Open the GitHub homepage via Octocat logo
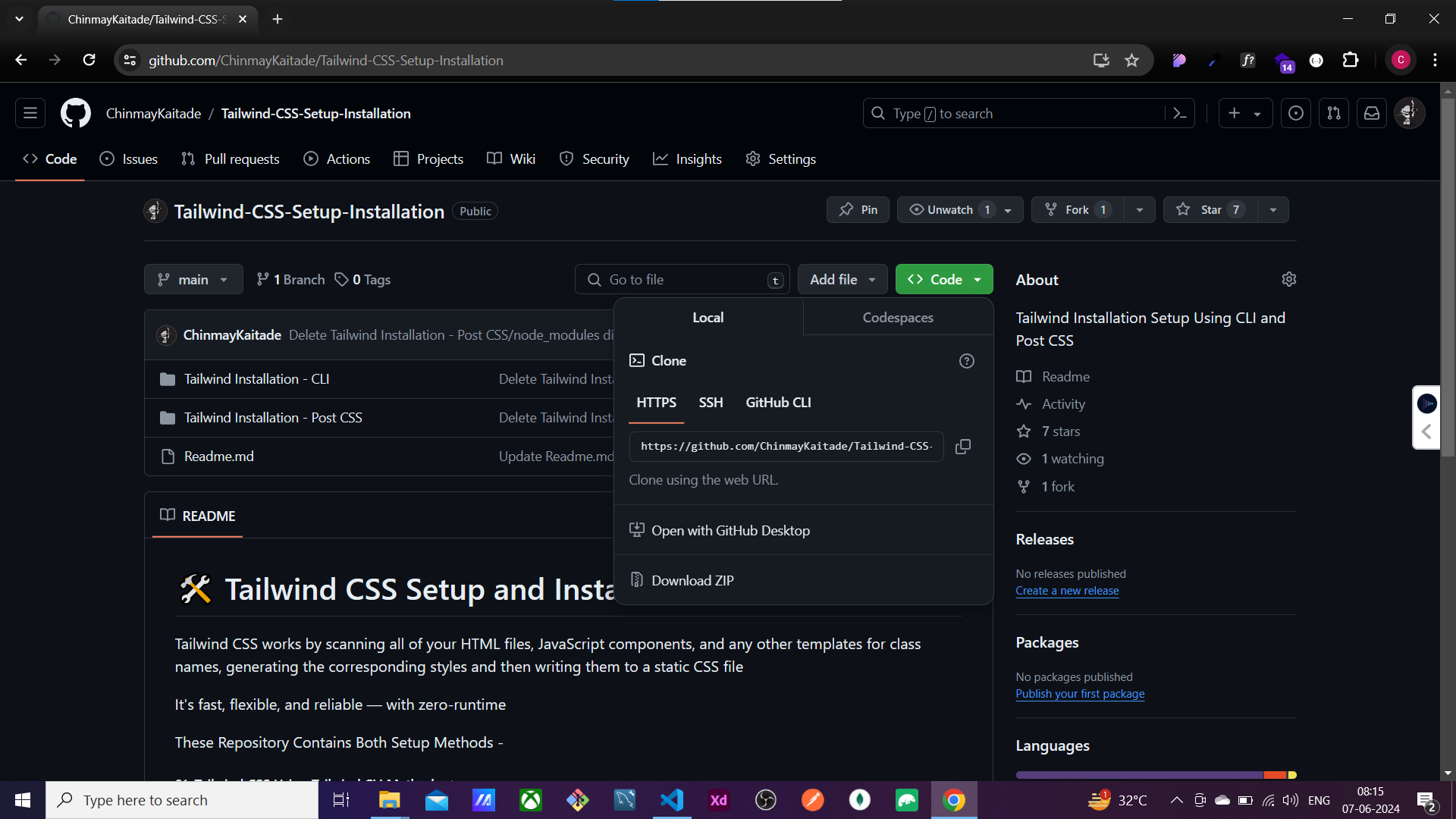 [76, 114]
